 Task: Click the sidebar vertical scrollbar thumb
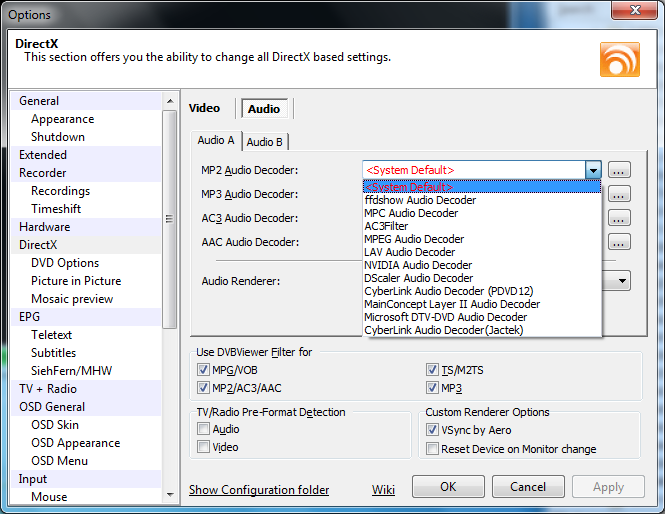[170, 219]
